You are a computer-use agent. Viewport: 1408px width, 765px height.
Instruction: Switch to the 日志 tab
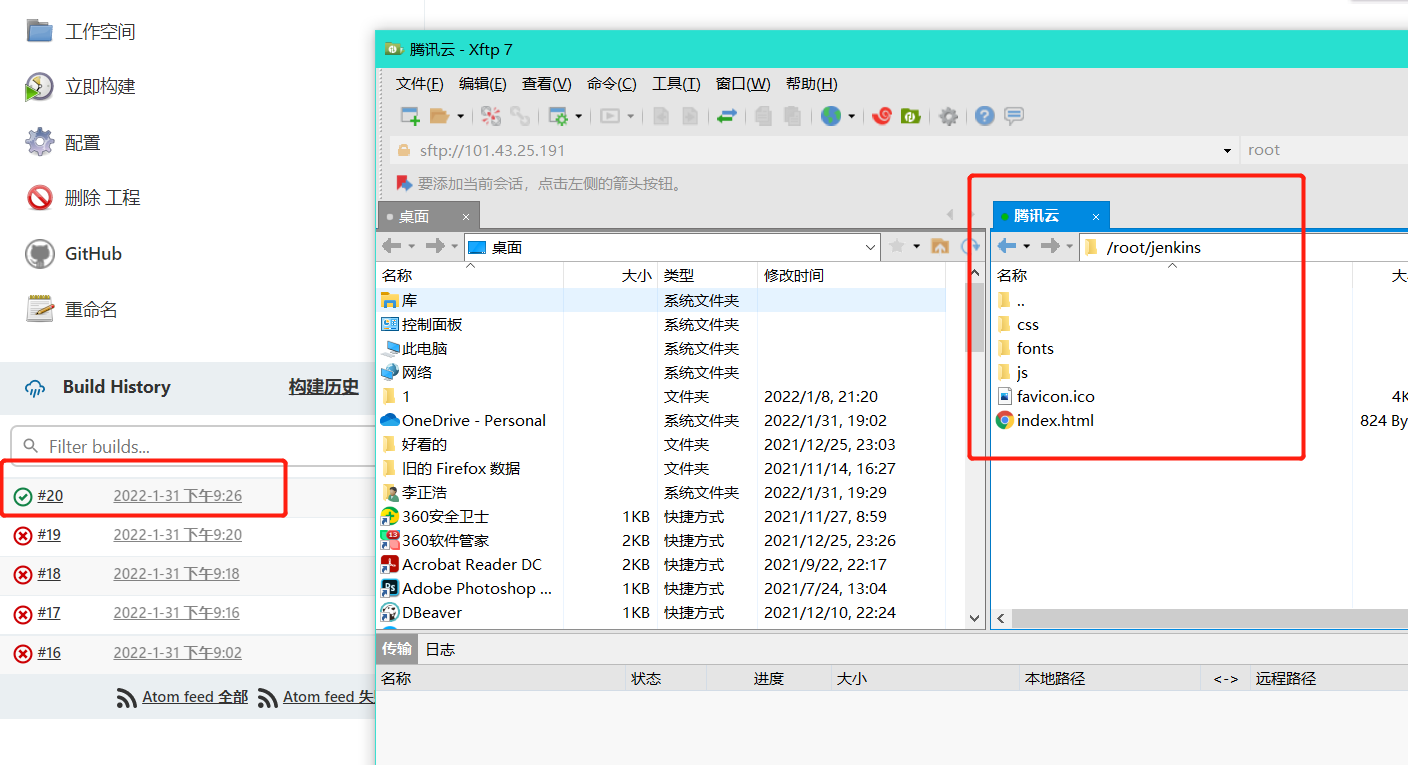440,649
